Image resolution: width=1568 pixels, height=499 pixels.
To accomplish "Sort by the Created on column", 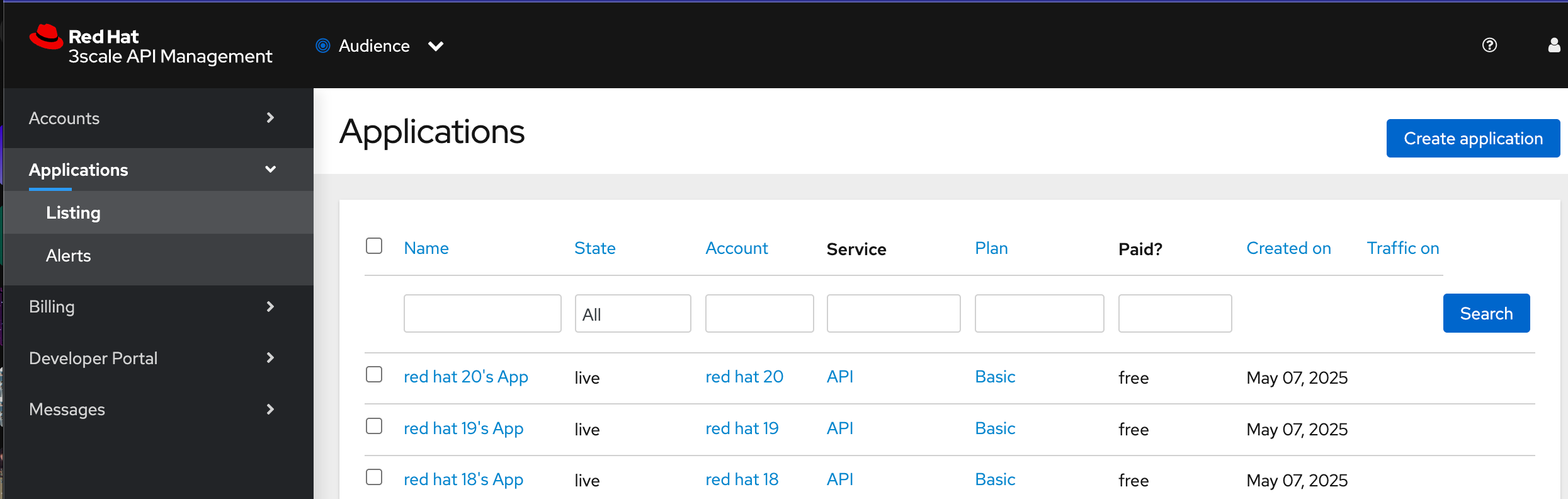I will (x=1288, y=248).
